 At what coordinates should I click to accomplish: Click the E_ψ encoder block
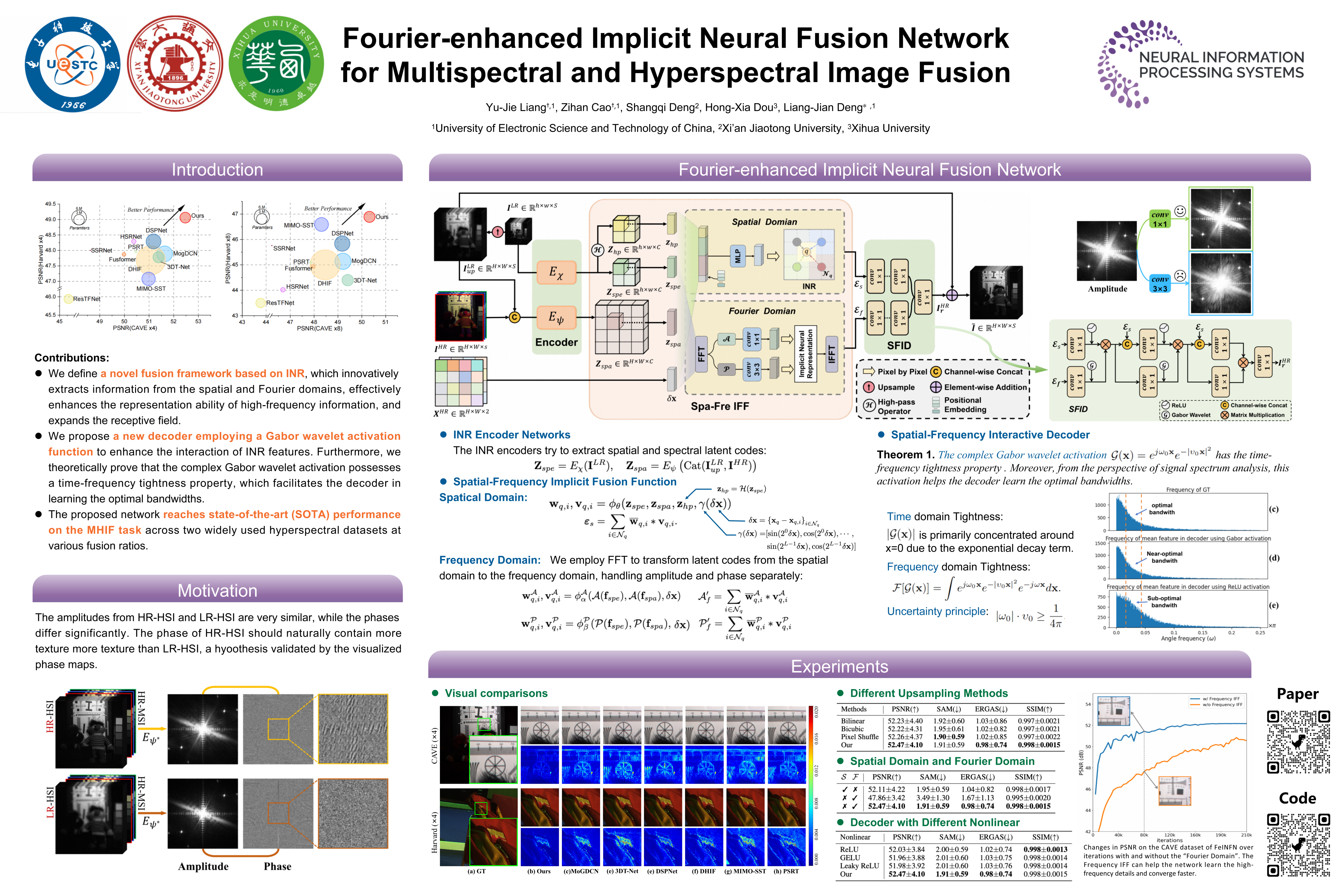click(556, 317)
